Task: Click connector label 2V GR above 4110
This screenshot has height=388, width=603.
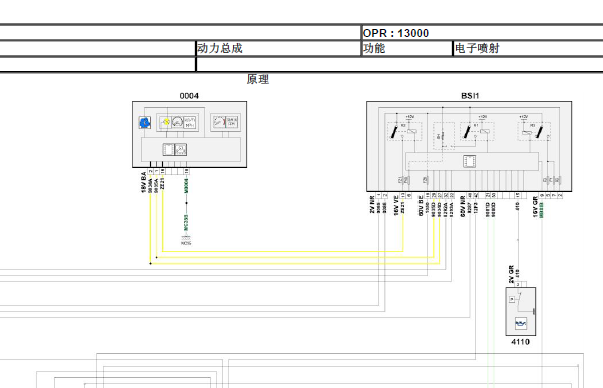Action: (511, 274)
